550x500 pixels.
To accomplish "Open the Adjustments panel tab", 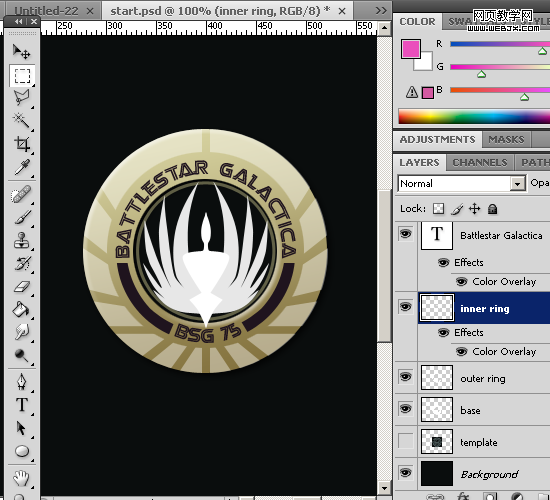I will tap(437, 140).
